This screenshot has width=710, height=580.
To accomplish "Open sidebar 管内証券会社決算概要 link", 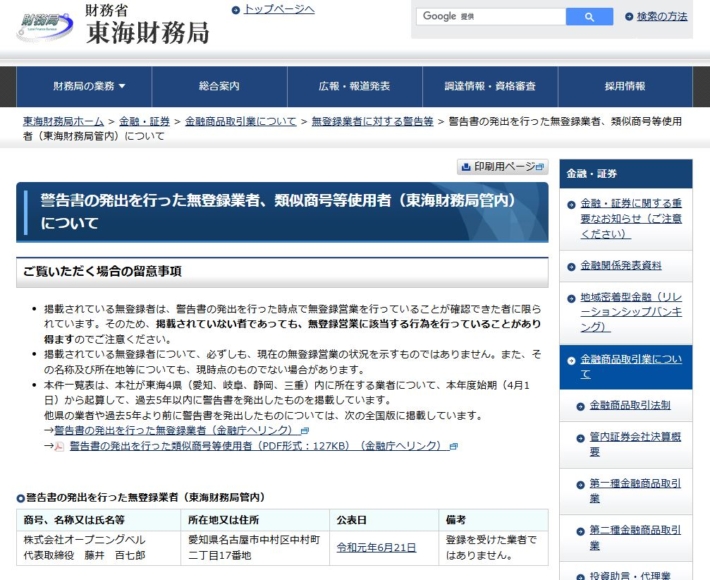I will [x=635, y=445].
